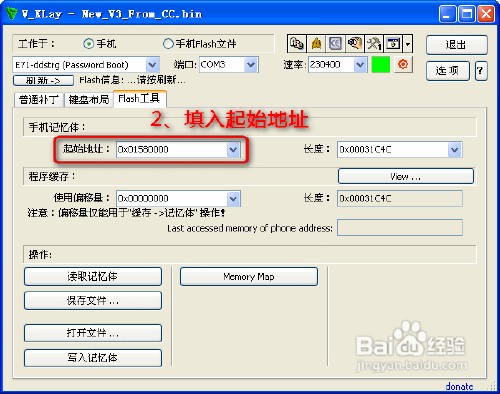Click the gray CC chip toolbar icon
The image size is (500, 394).
(335, 43)
